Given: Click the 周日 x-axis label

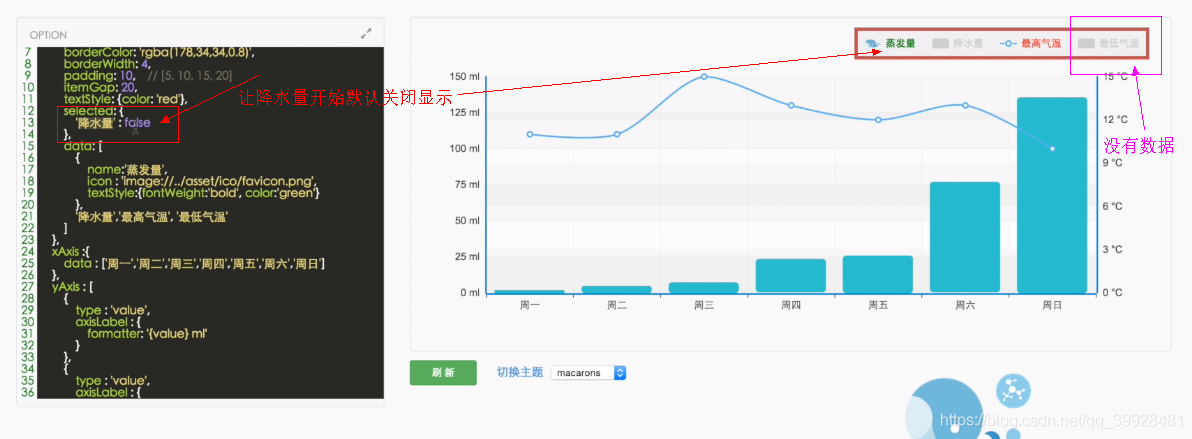Looking at the screenshot, I should click(x=1052, y=306).
